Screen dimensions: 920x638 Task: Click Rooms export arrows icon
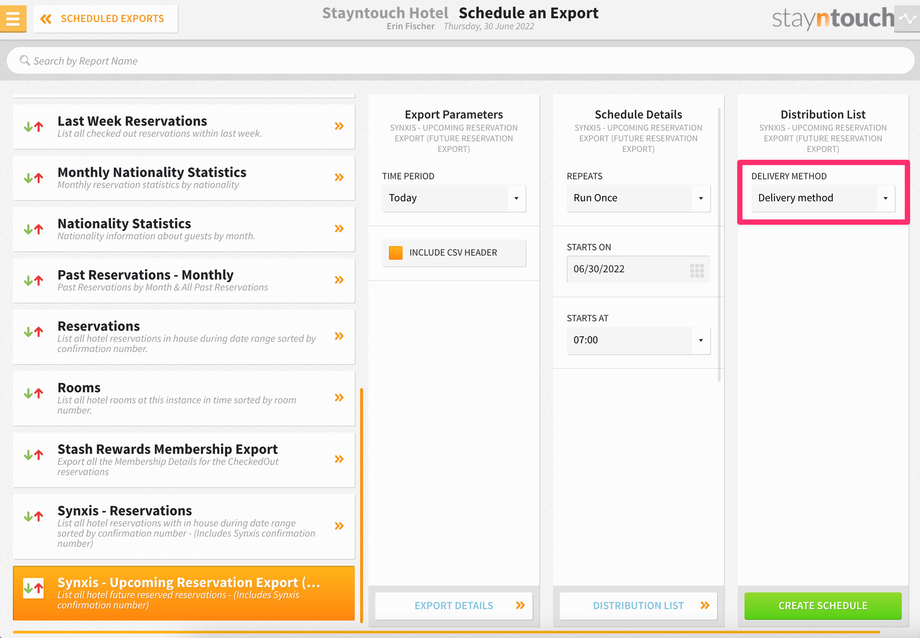tap(33, 393)
